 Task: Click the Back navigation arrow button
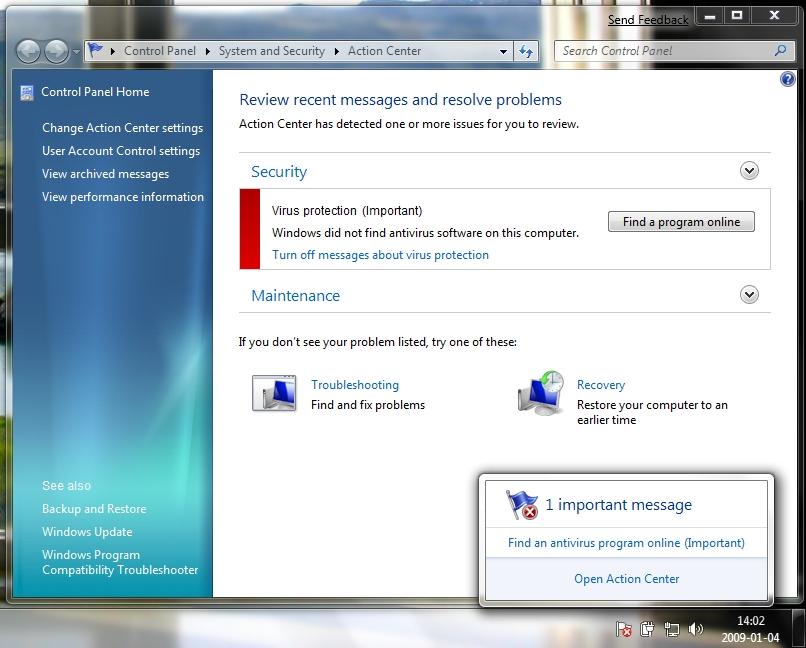coord(30,51)
